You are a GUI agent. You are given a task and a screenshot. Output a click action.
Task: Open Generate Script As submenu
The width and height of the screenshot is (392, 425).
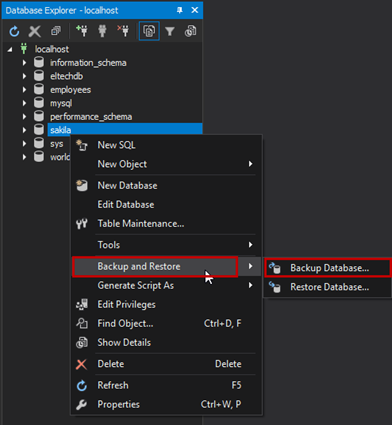[x=166, y=285]
